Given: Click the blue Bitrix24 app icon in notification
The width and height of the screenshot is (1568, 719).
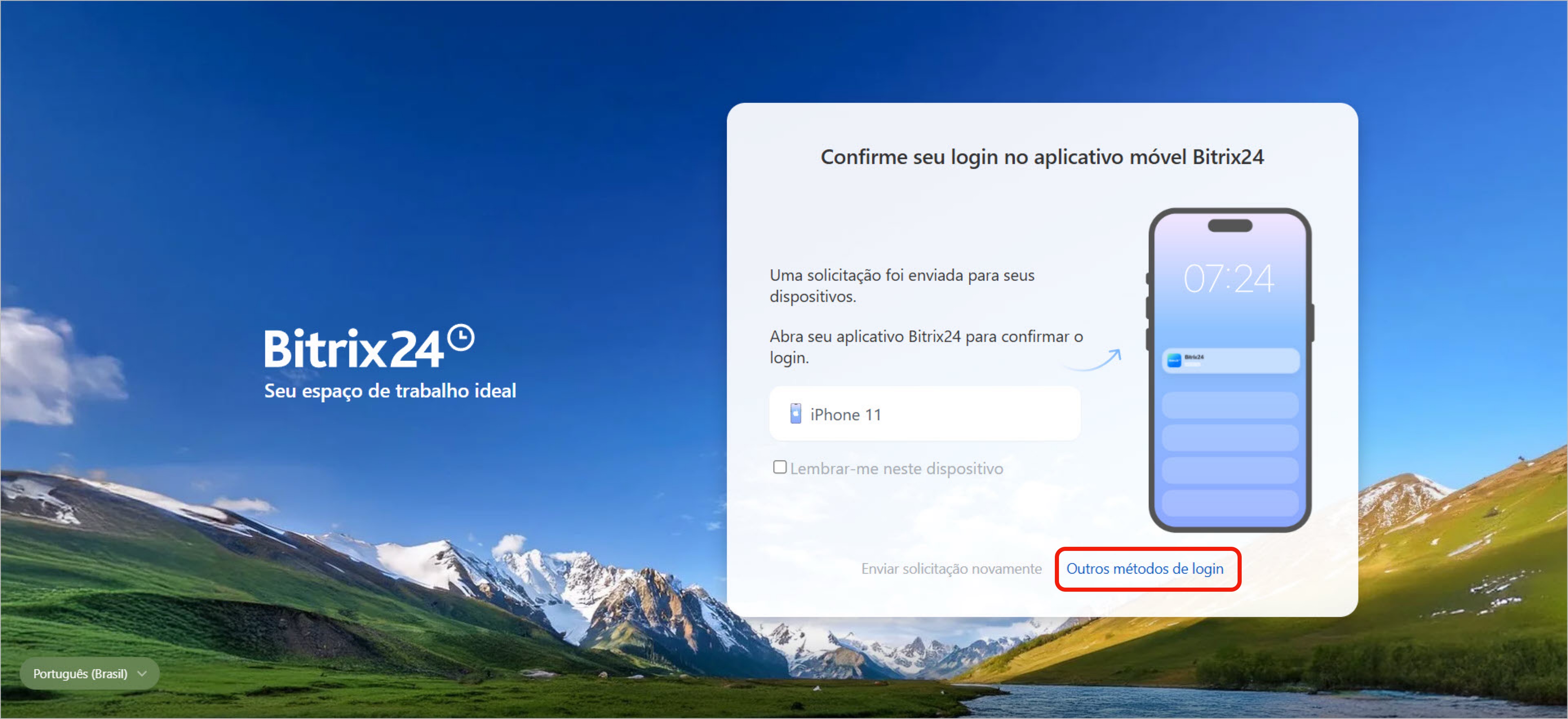Looking at the screenshot, I should (x=1174, y=360).
